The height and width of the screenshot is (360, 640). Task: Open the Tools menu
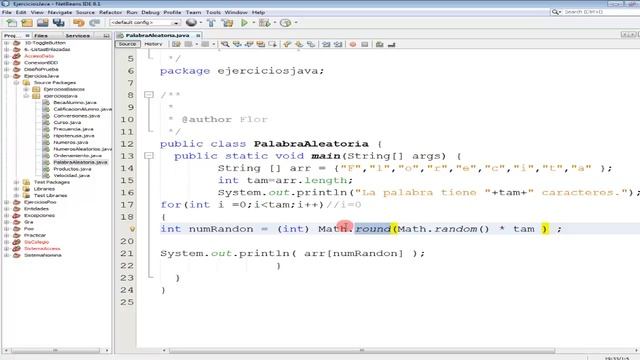[x=213, y=12]
